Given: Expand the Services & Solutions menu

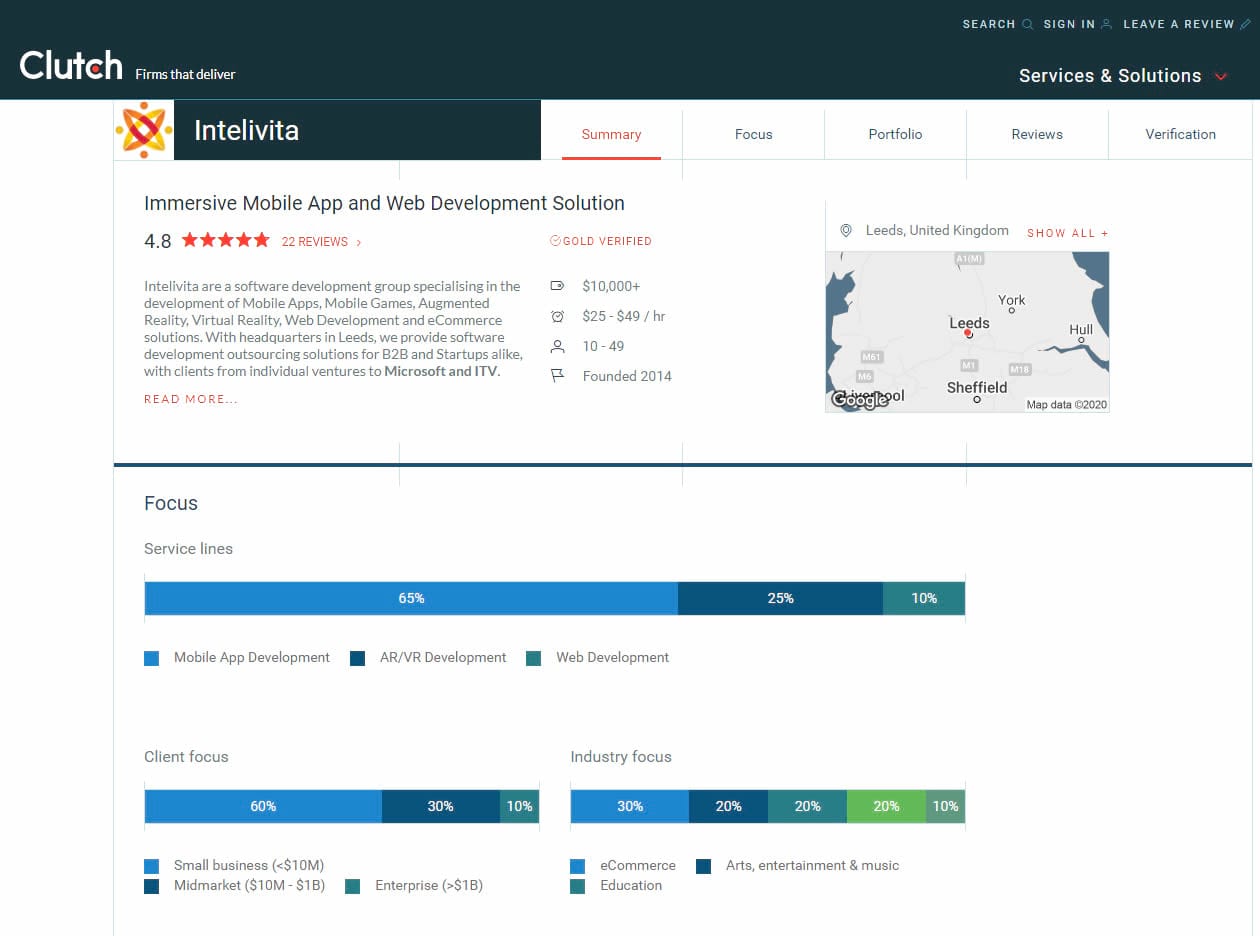Looking at the screenshot, I should pos(1122,76).
